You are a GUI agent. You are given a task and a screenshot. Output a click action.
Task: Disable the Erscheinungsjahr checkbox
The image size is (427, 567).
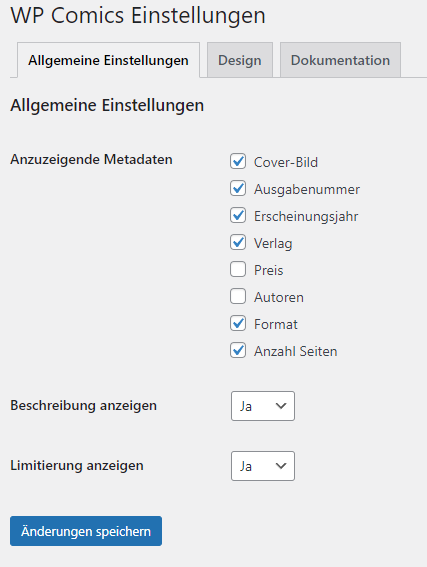pos(238,215)
